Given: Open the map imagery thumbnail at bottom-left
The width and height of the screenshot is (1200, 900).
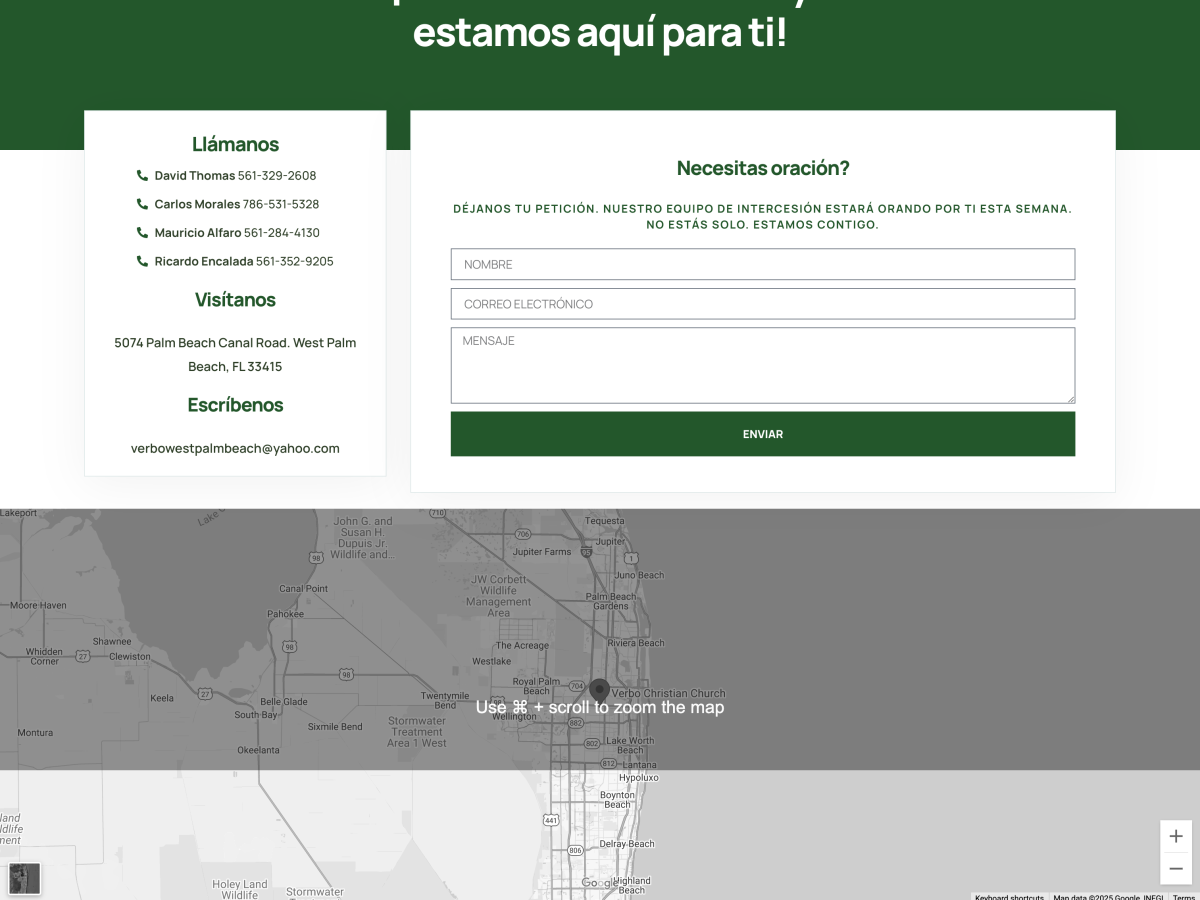Looking at the screenshot, I should click(25, 878).
